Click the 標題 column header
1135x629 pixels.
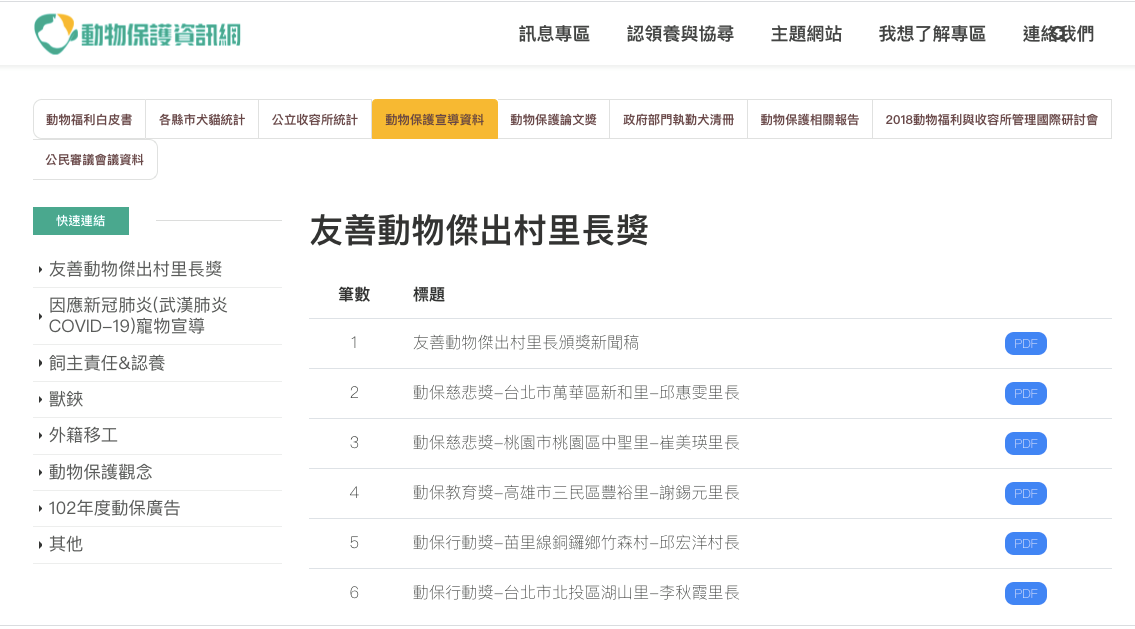[x=429, y=295]
